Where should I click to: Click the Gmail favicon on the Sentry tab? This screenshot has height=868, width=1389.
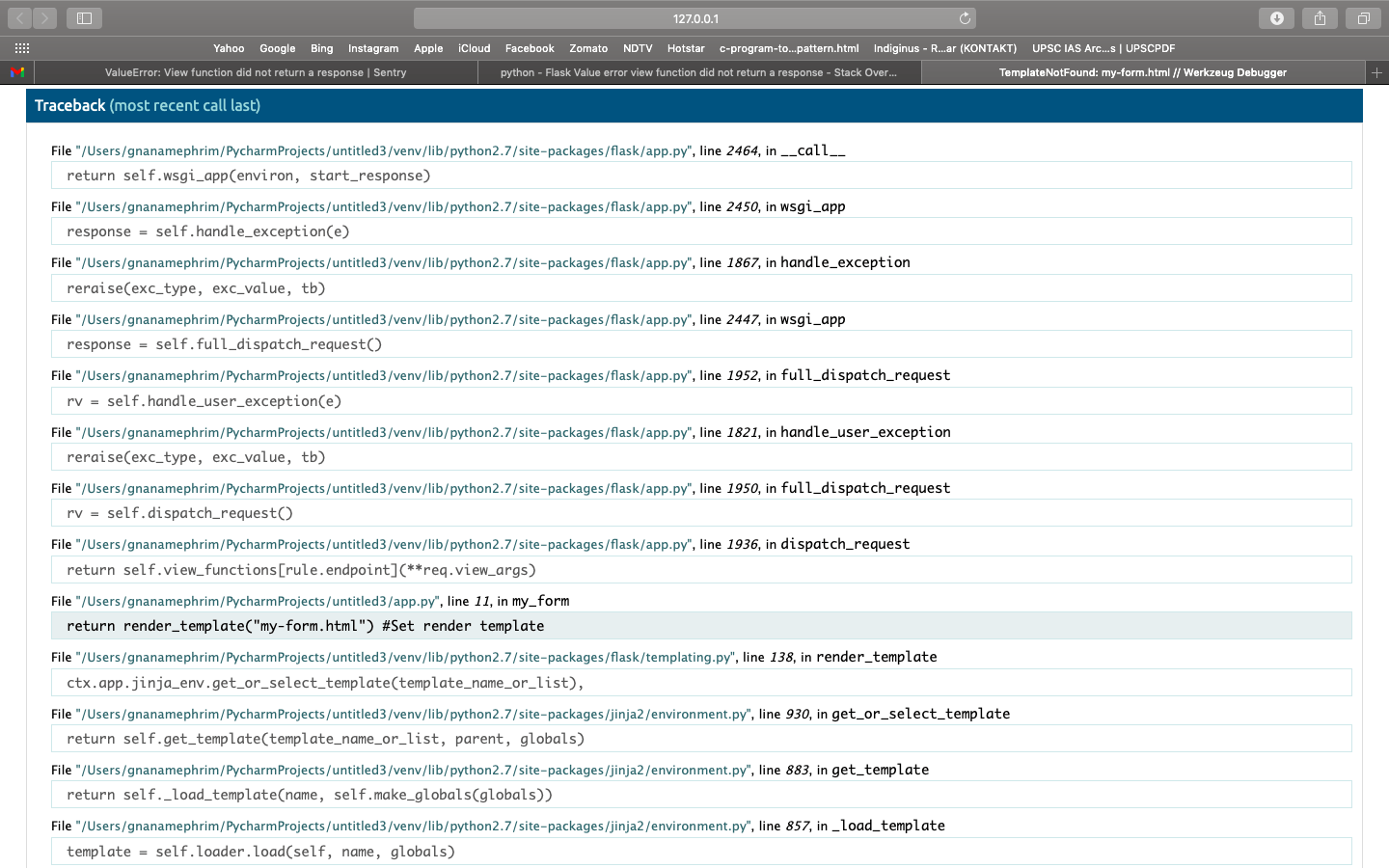point(16,72)
